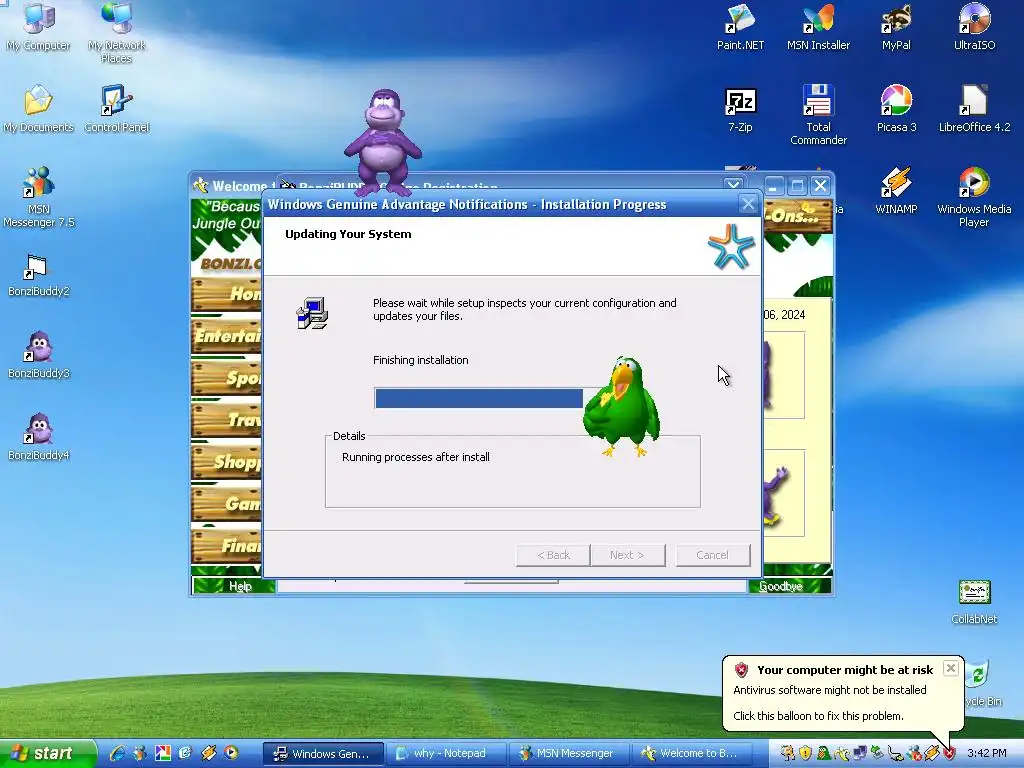The height and width of the screenshot is (768, 1024).
Task: Click the purple Bonzi gorilla character
Action: pyautogui.click(x=383, y=142)
